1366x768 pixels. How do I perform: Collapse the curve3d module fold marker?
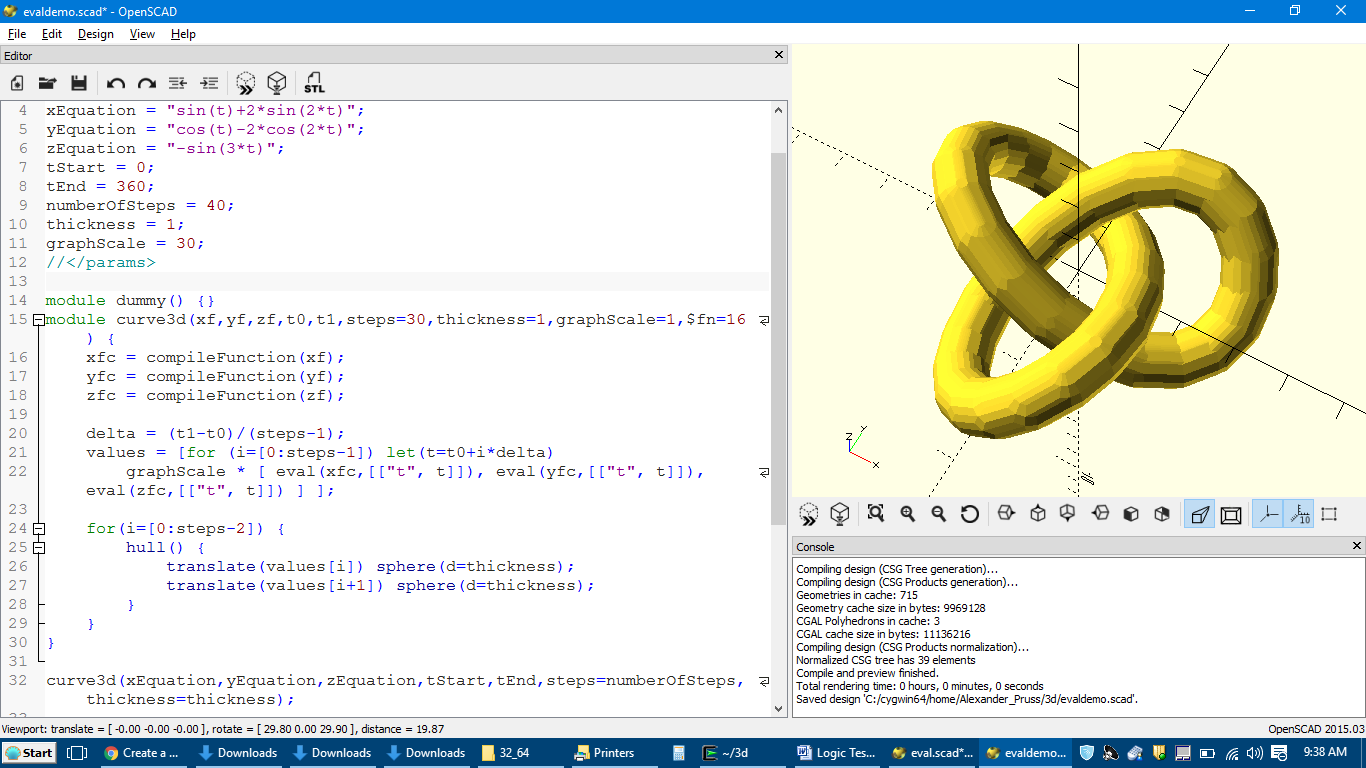click(38, 320)
